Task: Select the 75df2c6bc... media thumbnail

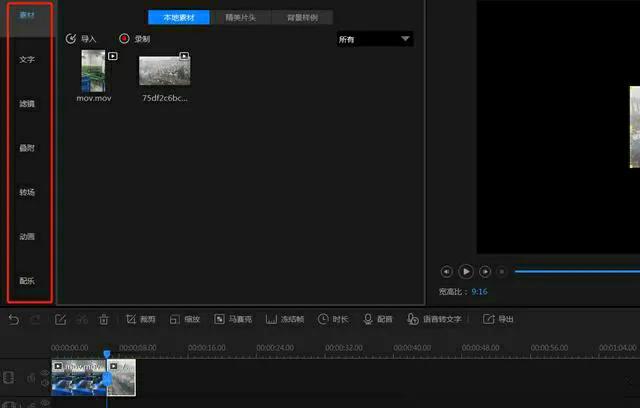Action: tap(164, 70)
